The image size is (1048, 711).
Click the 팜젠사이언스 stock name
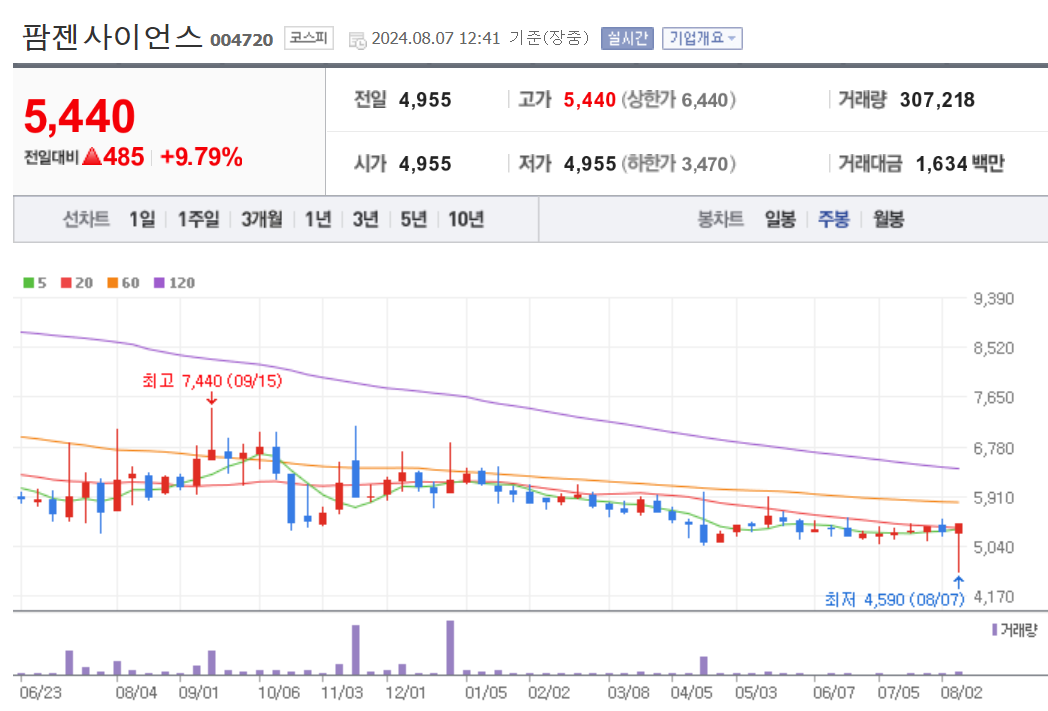click(112, 36)
